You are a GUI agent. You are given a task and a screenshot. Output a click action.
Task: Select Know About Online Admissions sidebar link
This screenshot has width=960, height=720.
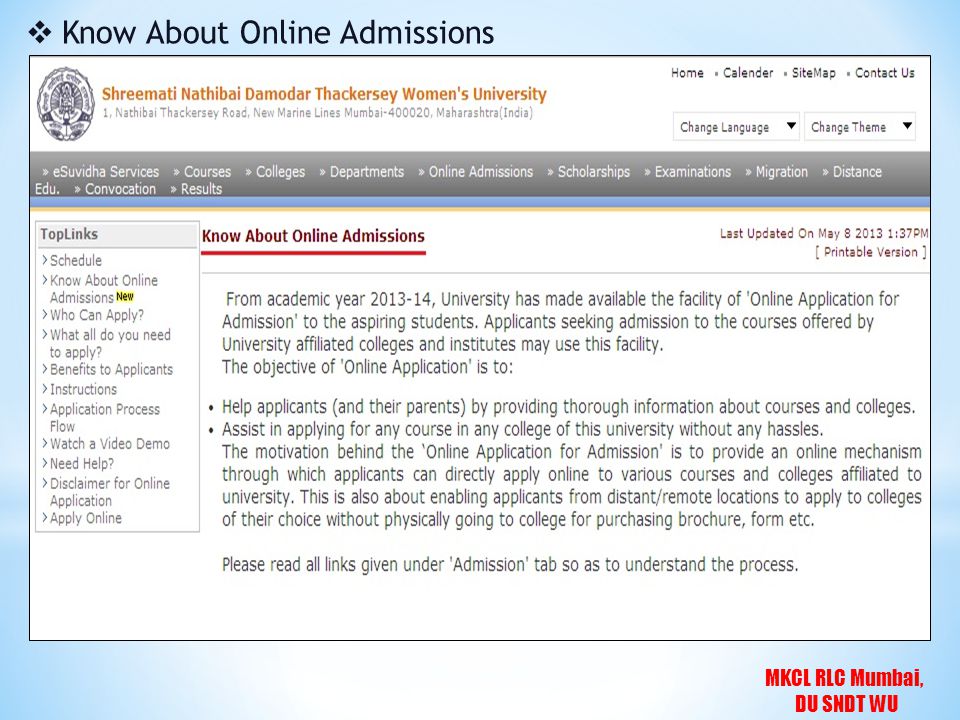(x=103, y=288)
